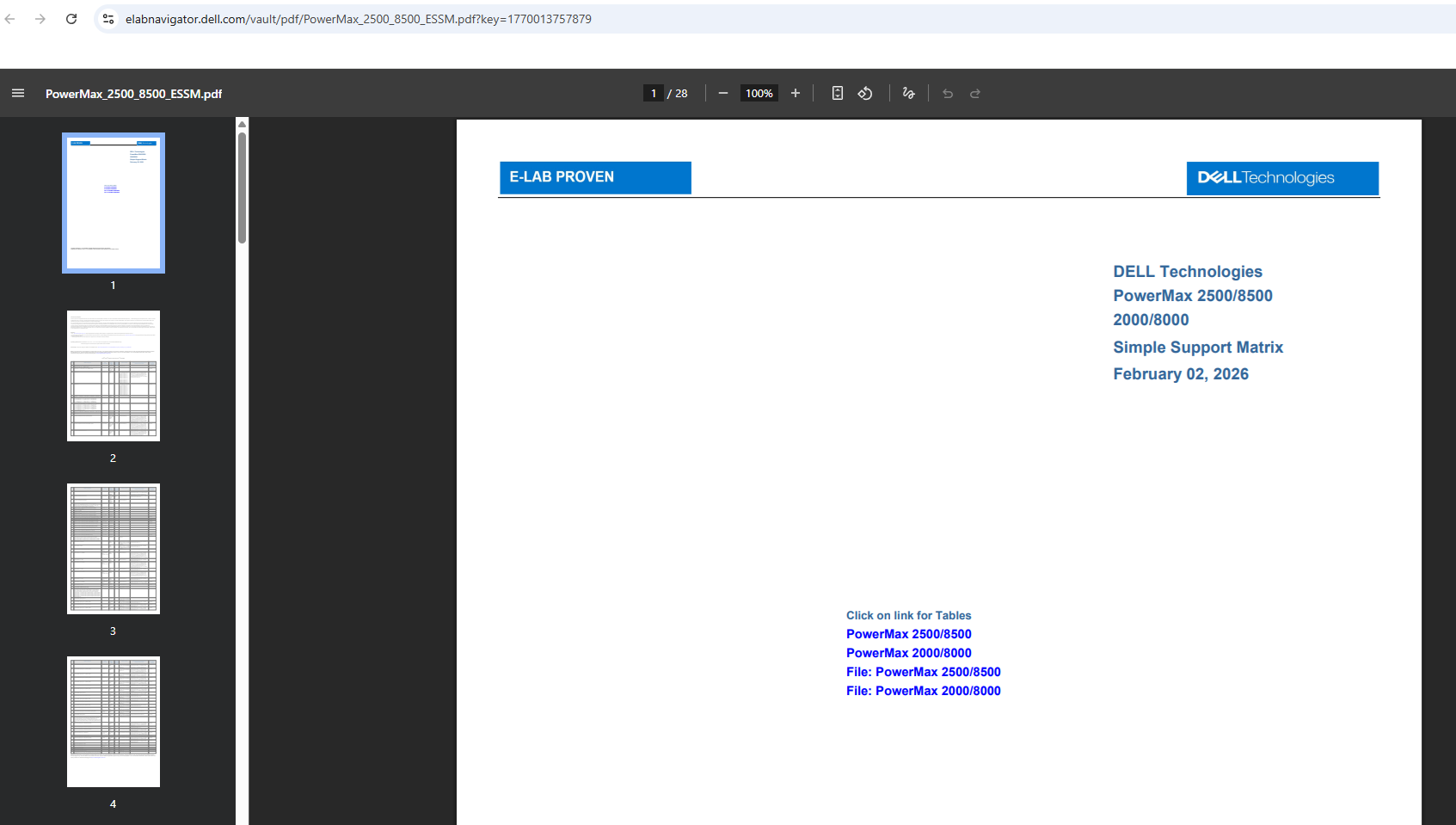The width and height of the screenshot is (1456, 825).
Task: Zoom in on the PDF document
Action: [796, 93]
